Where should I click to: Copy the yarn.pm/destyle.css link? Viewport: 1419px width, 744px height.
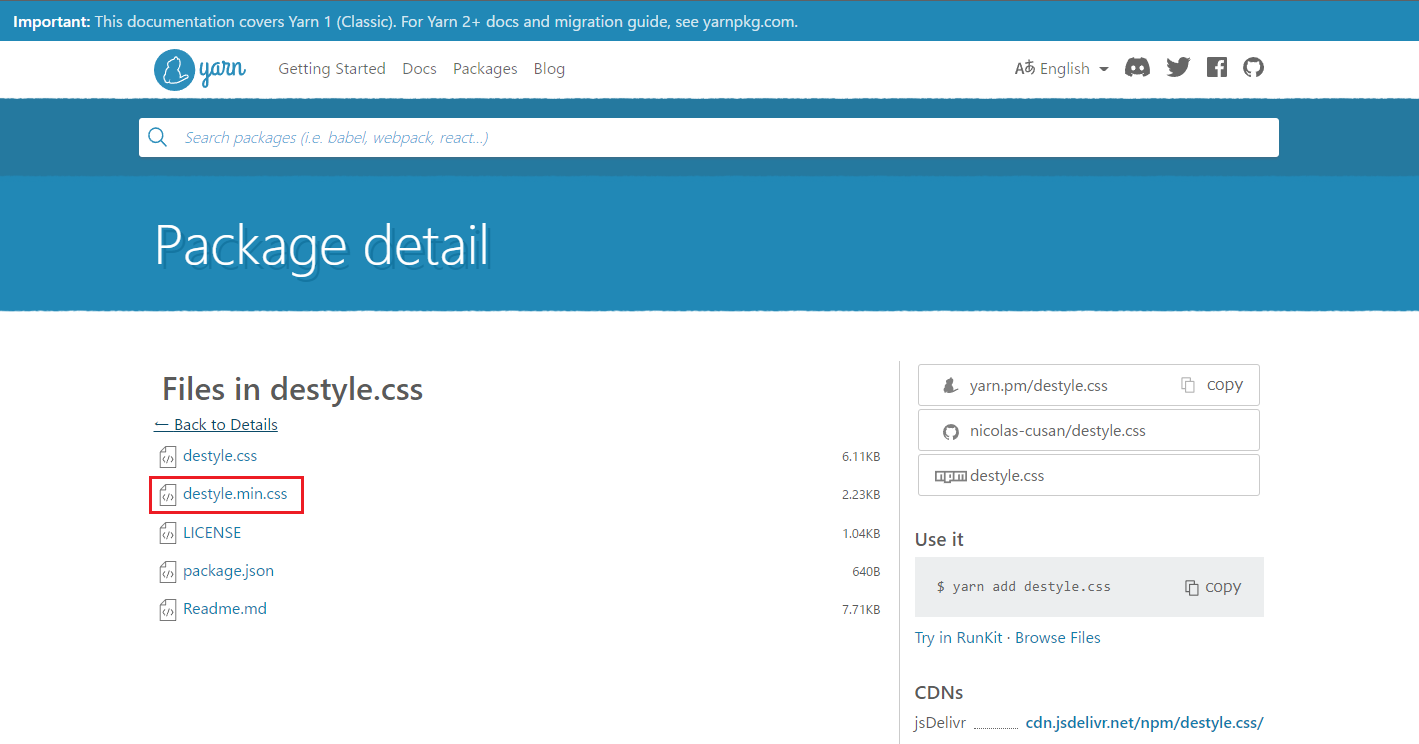pos(1212,385)
